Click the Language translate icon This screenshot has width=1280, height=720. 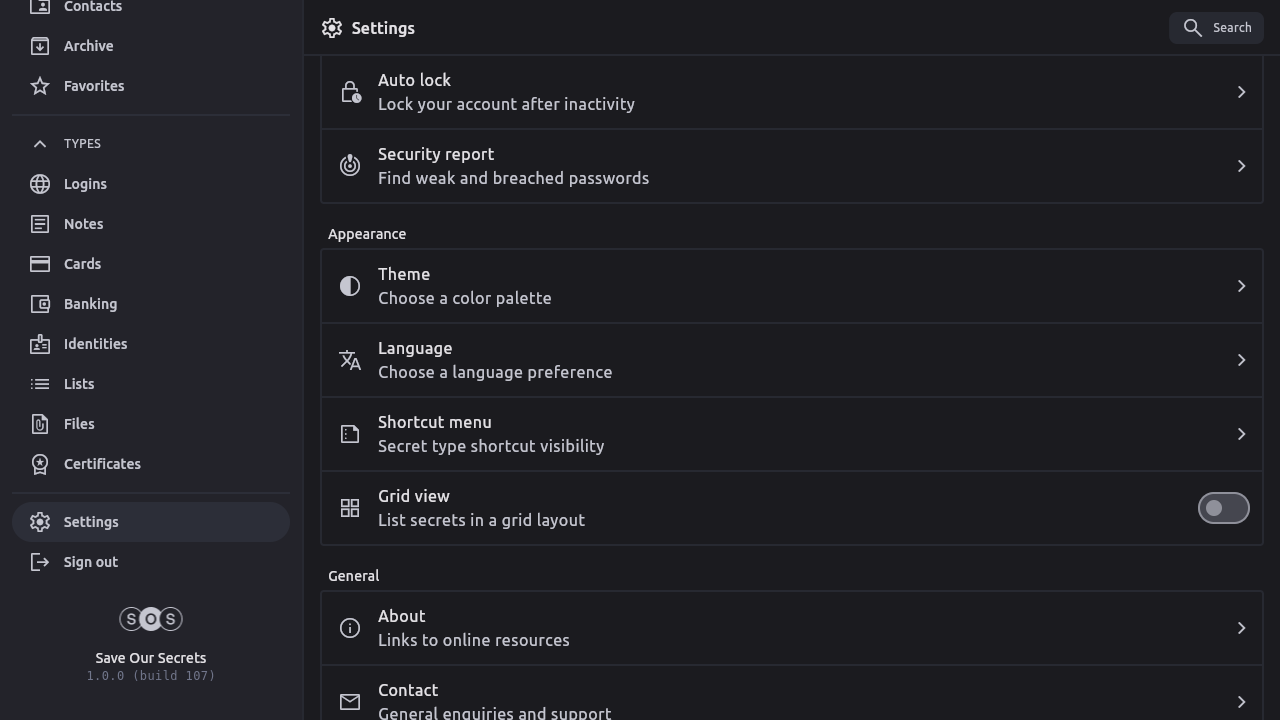point(350,360)
